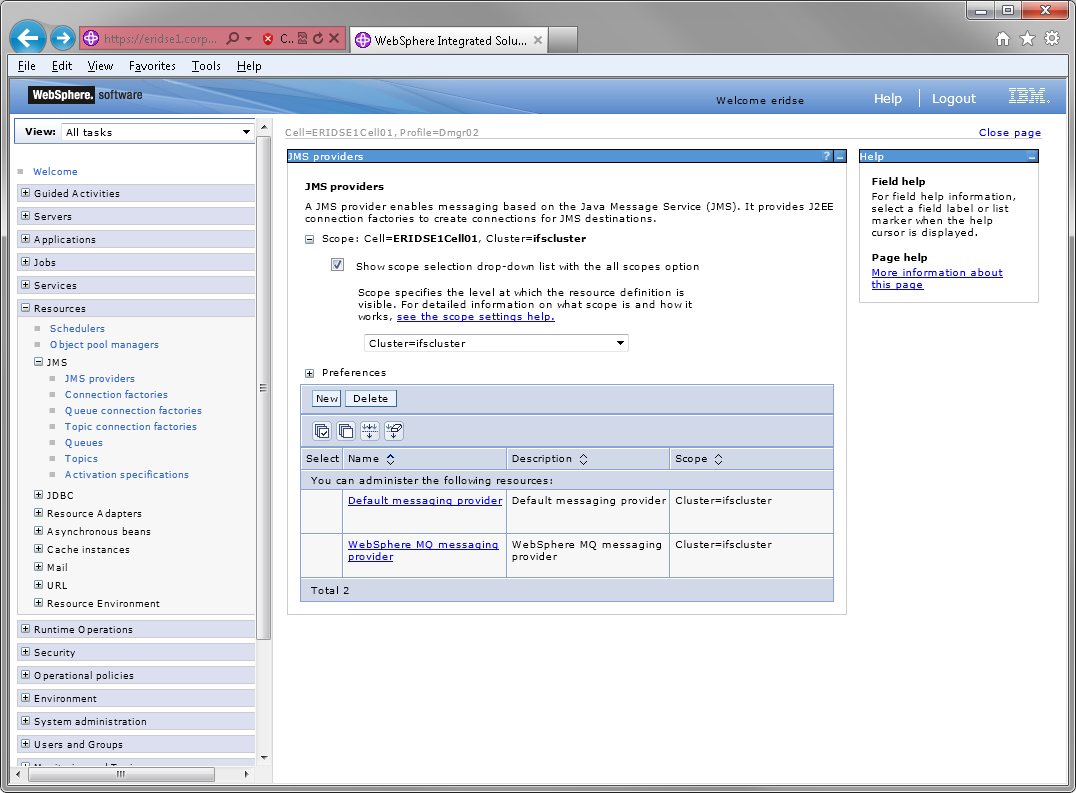
Task: Expand the Security navigation group
Action: [x=25, y=652]
